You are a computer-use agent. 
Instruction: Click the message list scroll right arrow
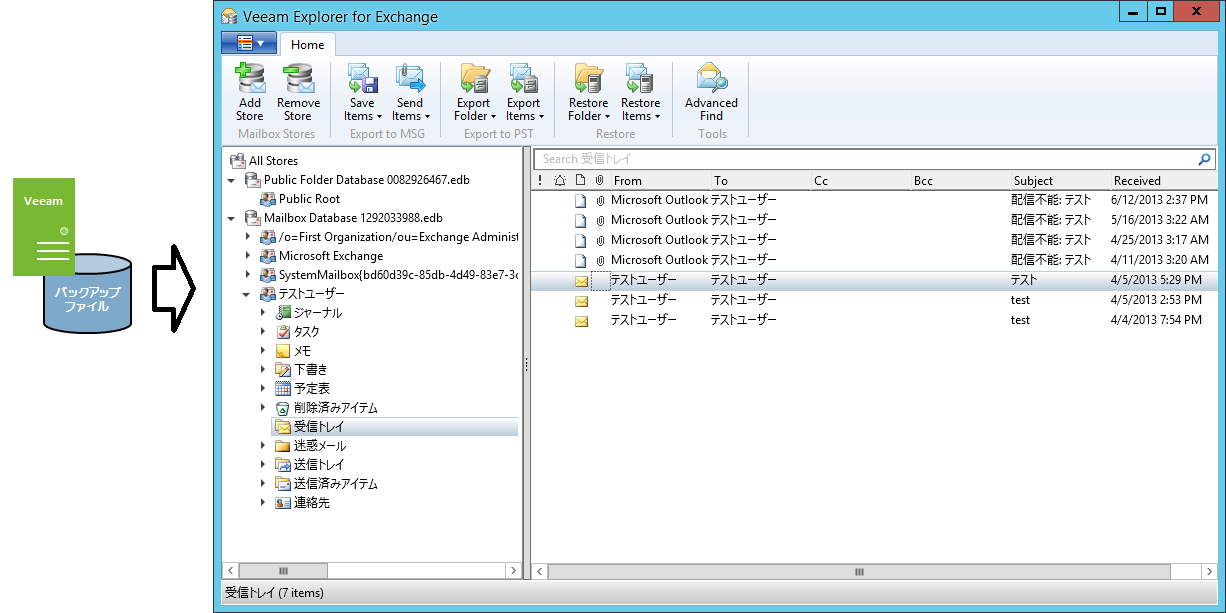1209,571
